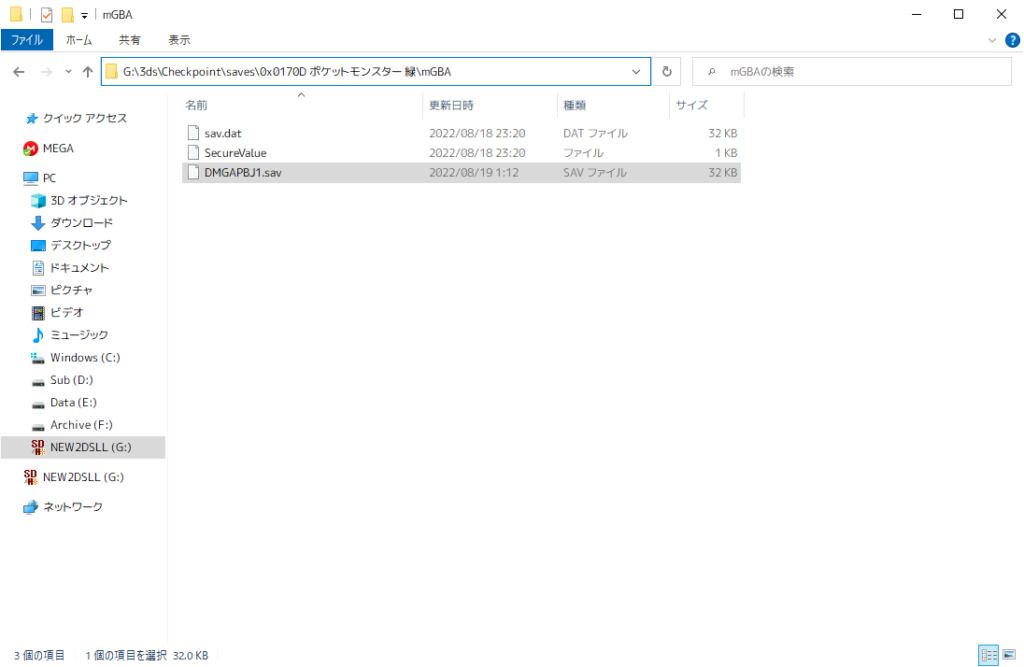
Task: Open the ホーム ribbon tab
Action: 78,40
